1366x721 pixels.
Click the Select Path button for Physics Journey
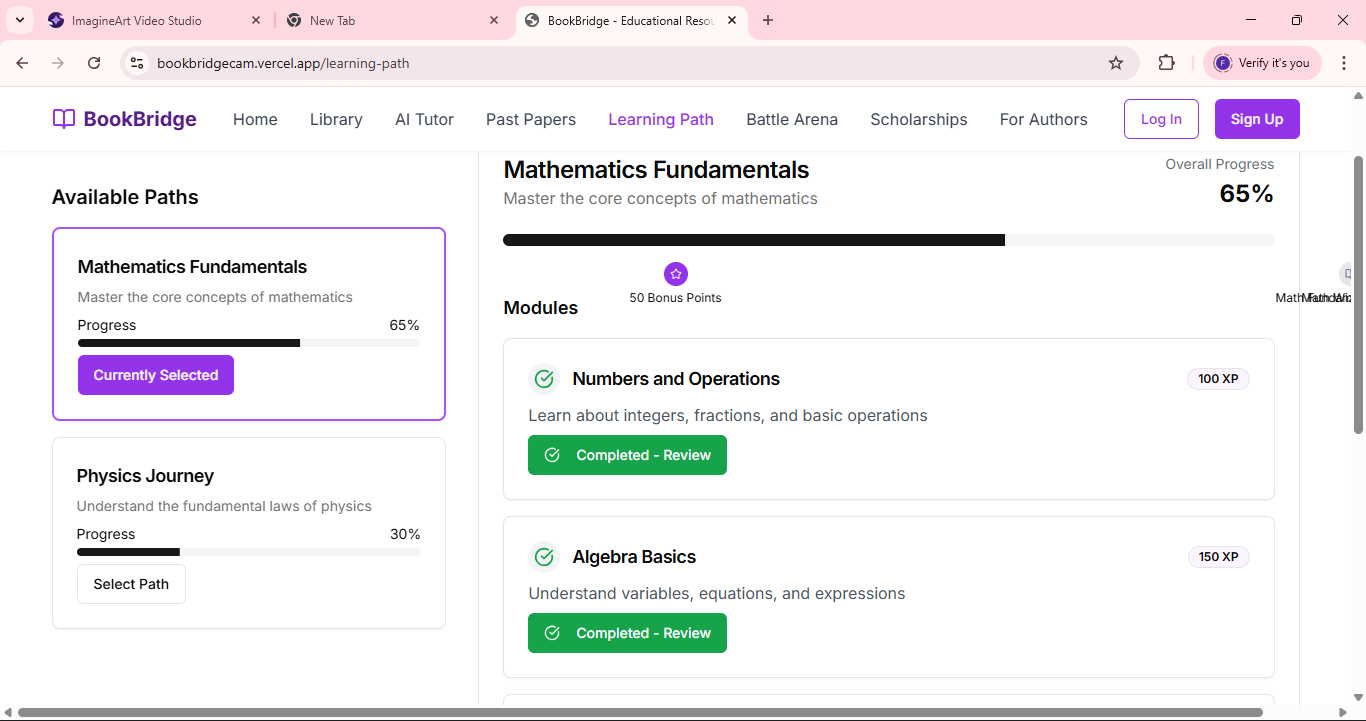[x=131, y=584]
